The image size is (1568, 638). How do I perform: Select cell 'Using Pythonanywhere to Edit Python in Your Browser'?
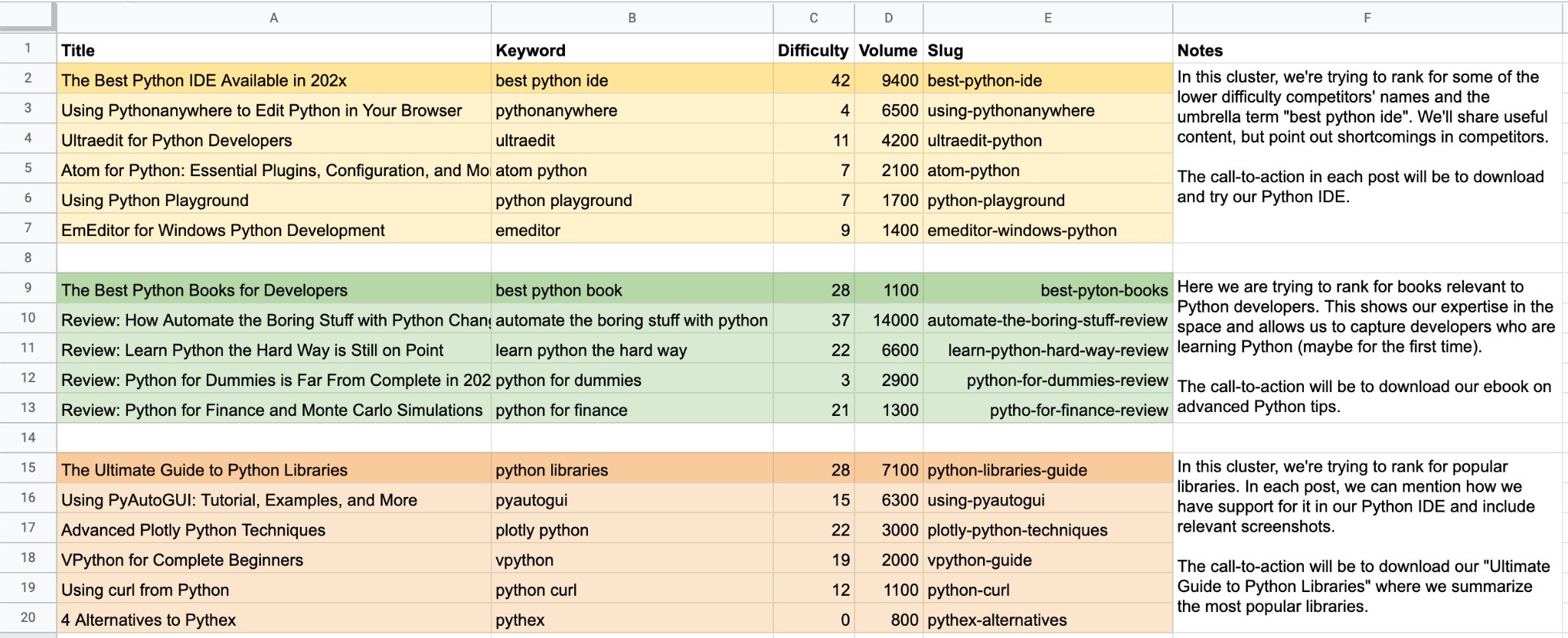point(274,109)
